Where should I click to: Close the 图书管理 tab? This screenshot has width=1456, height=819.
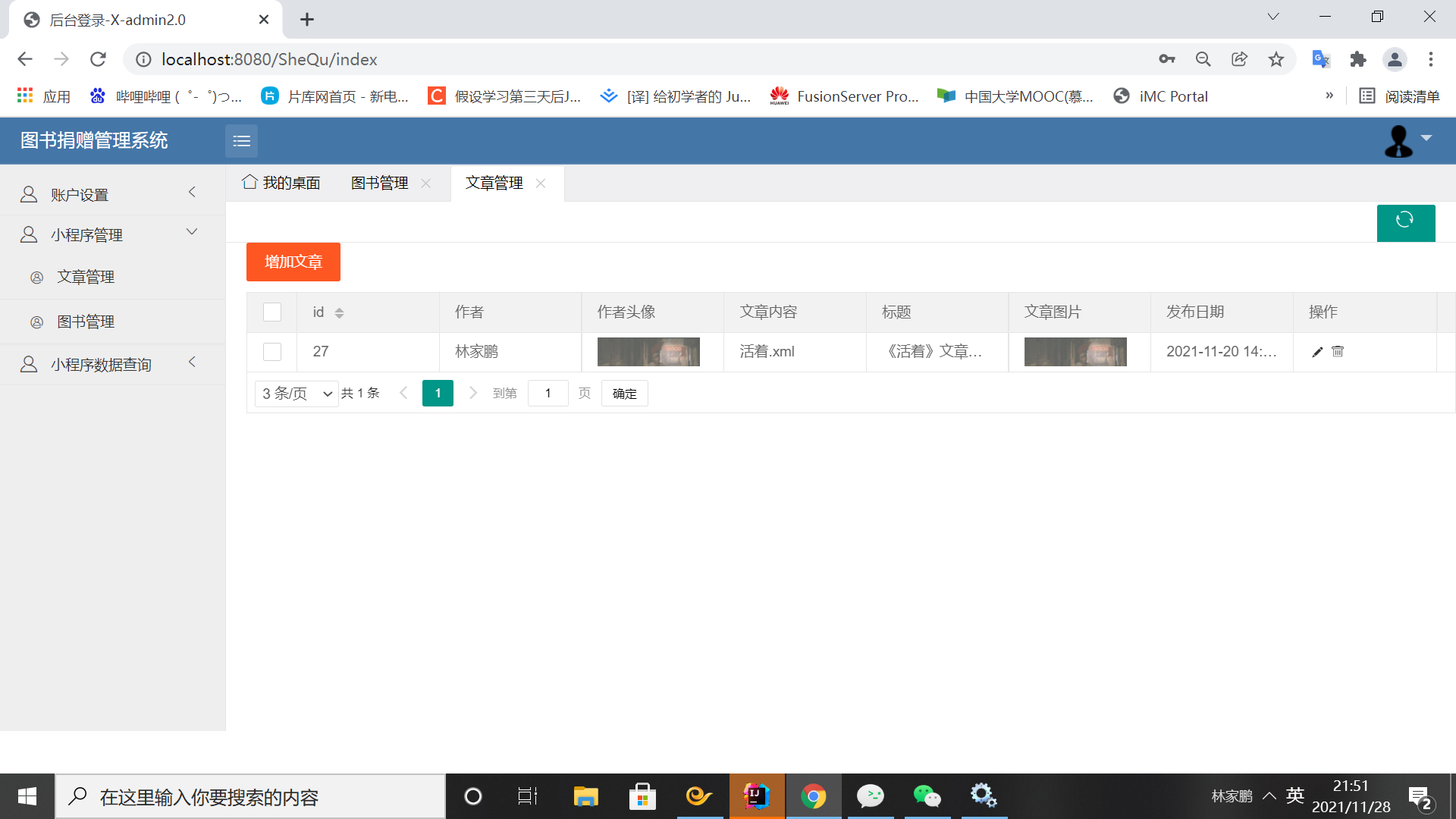[426, 183]
